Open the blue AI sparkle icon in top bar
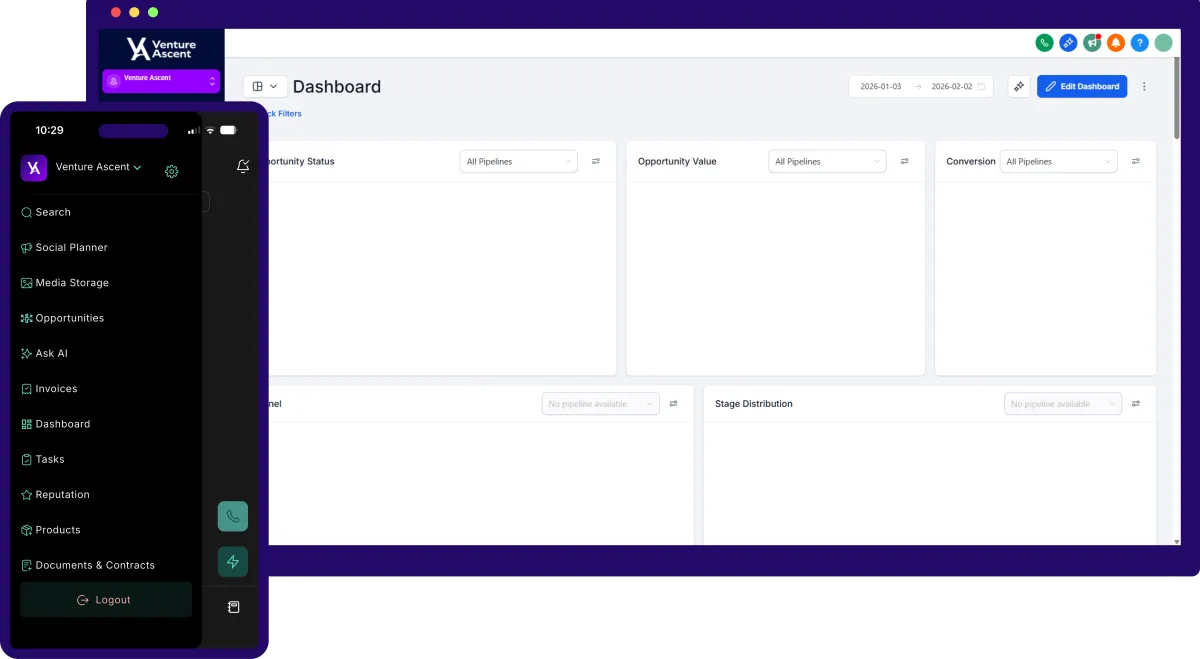 click(1068, 43)
